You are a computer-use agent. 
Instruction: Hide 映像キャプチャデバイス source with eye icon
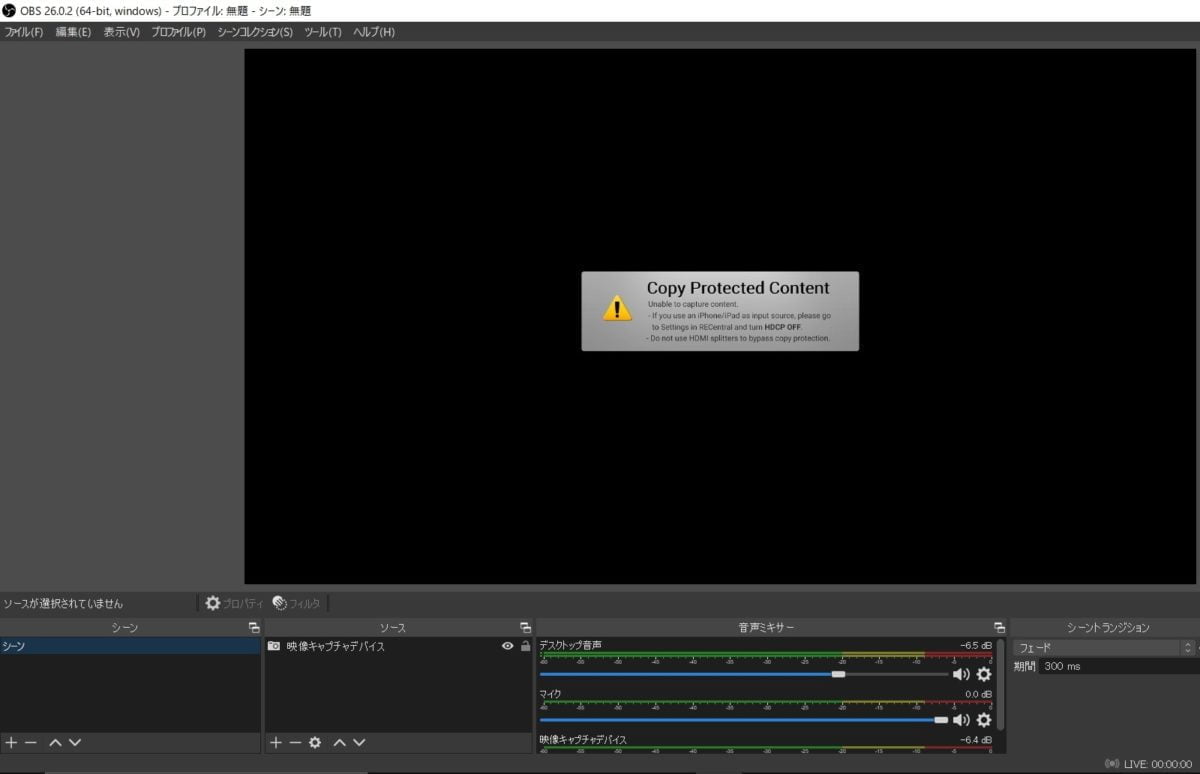pyautogui.click(x=507, y=646)
